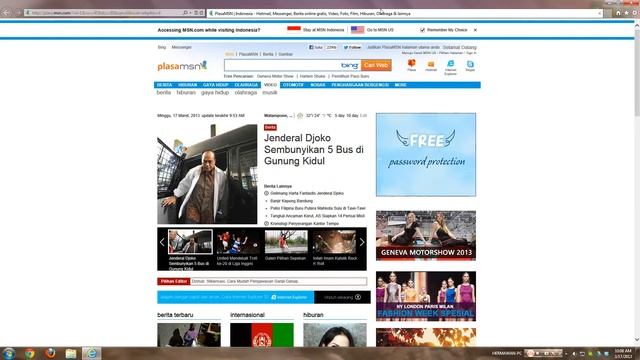Click Harlem Shake trending search
Screen dimensions: 640x360
pyautogui.click(x=313, y=76)
